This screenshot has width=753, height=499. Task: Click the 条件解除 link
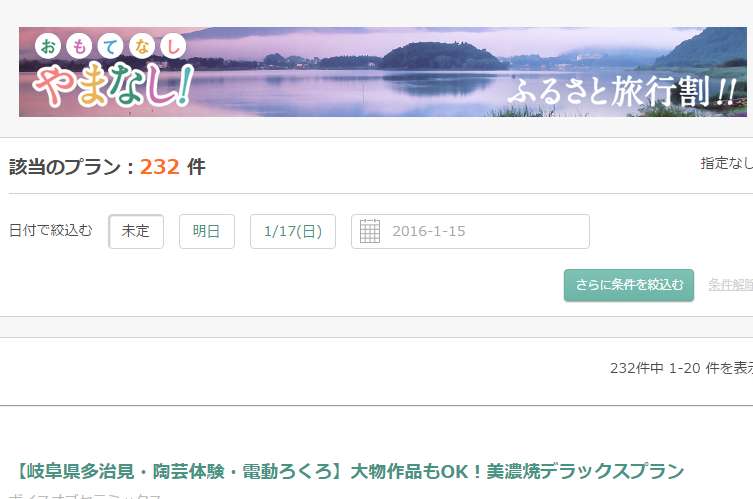pyautogui.click(x=730, y=285)
